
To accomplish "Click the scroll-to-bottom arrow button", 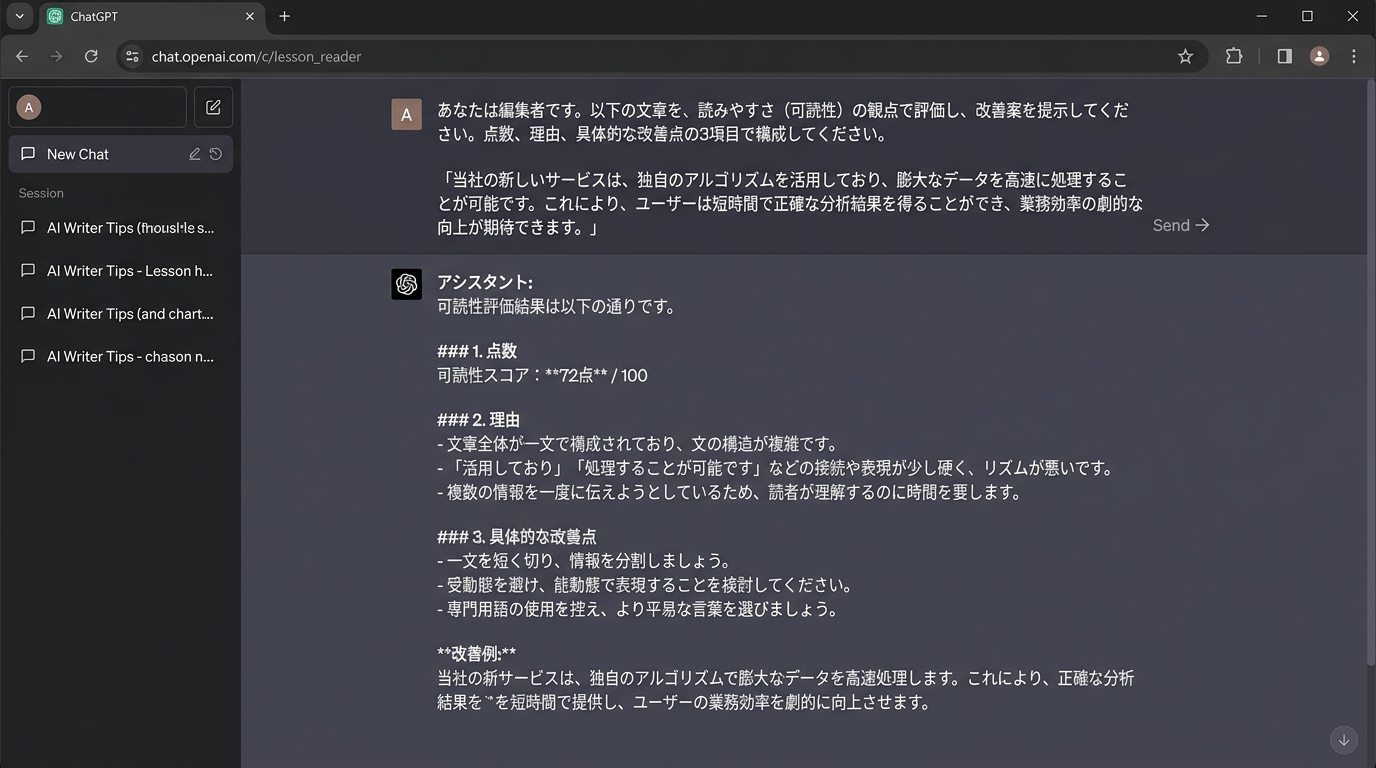I will point(1343,740).
